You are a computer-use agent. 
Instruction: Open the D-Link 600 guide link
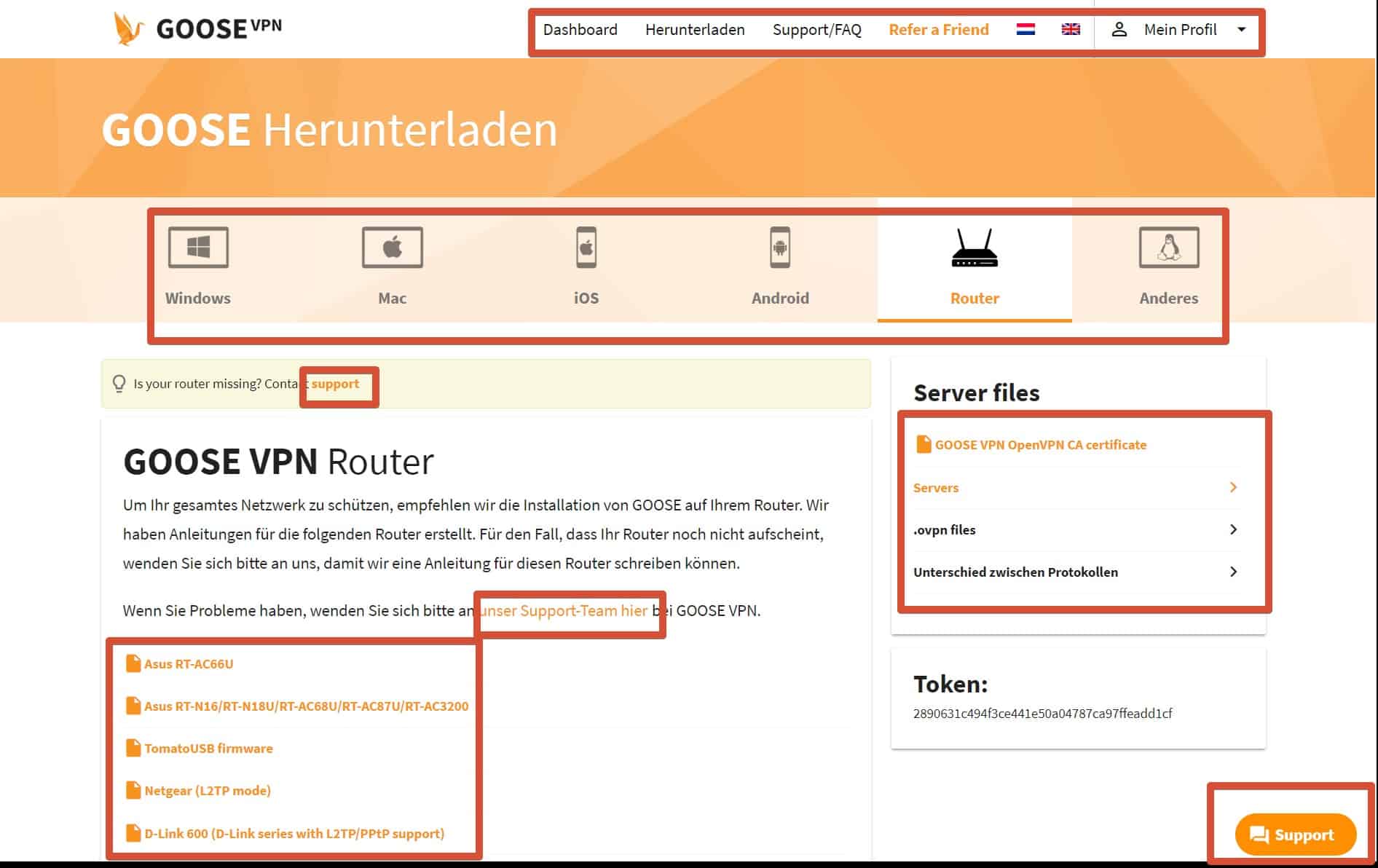(294, 833)
